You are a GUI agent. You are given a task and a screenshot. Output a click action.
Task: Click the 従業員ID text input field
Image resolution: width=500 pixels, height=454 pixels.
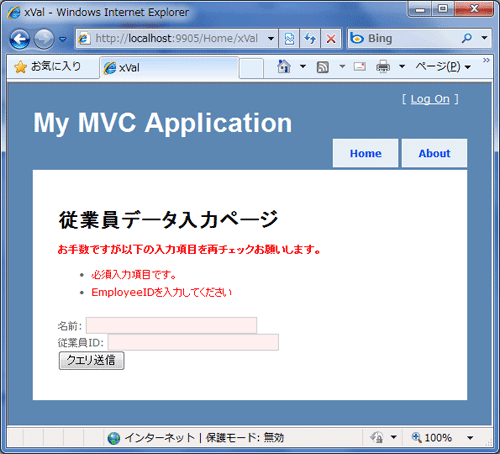pos(193,342)
